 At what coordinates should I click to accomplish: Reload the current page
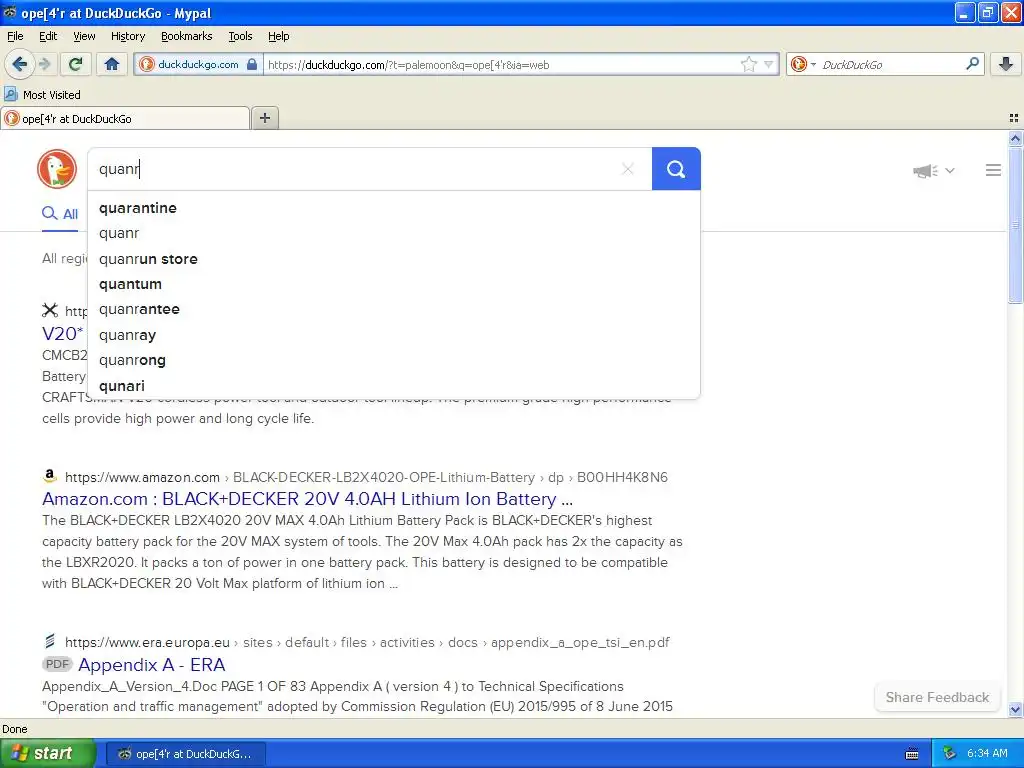pos(76,64)
